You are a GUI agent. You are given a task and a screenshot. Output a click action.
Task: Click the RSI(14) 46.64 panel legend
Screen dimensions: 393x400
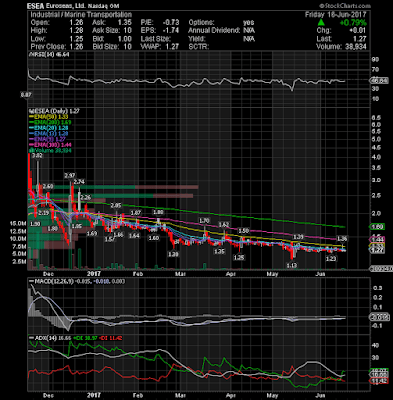[x=49, y=54]
